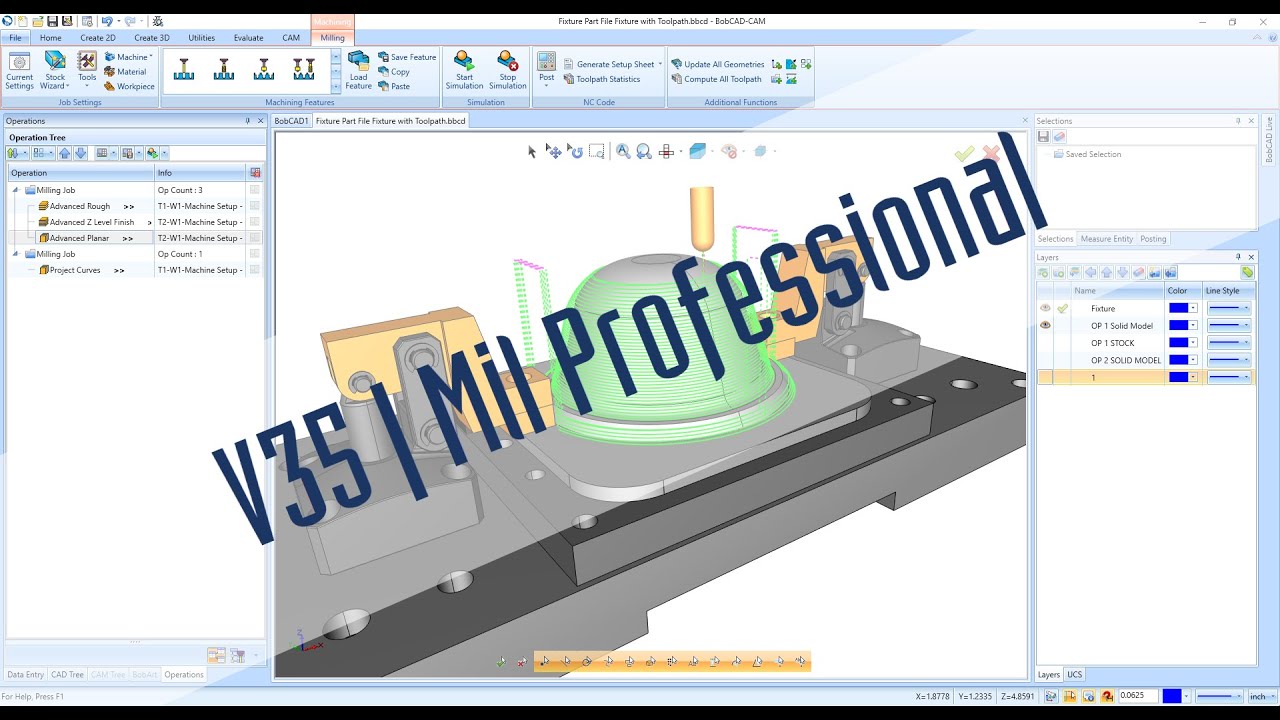Select the OP 2 SOLID MODEL layer name

pyautogui.click(x=1126, y=360)
